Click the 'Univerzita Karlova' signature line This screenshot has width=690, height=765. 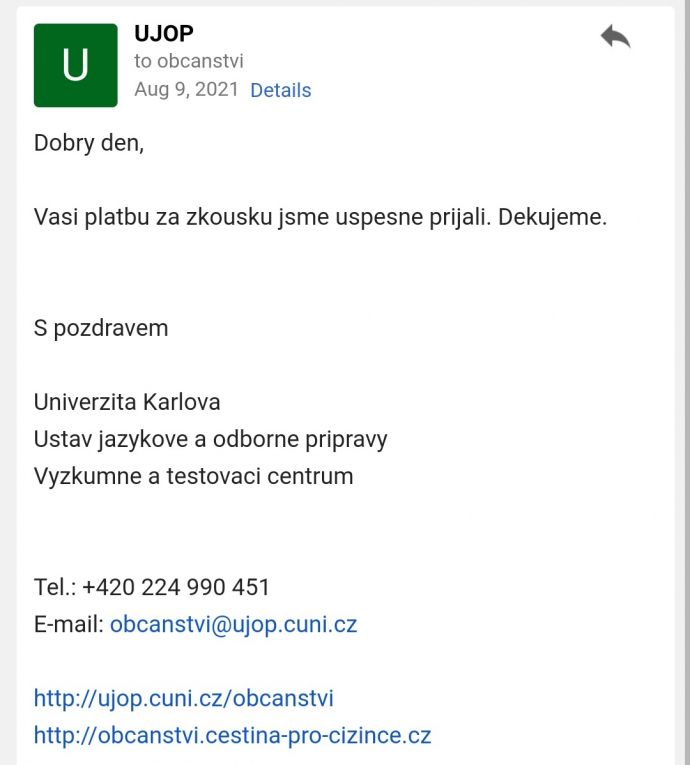[127, 402]
